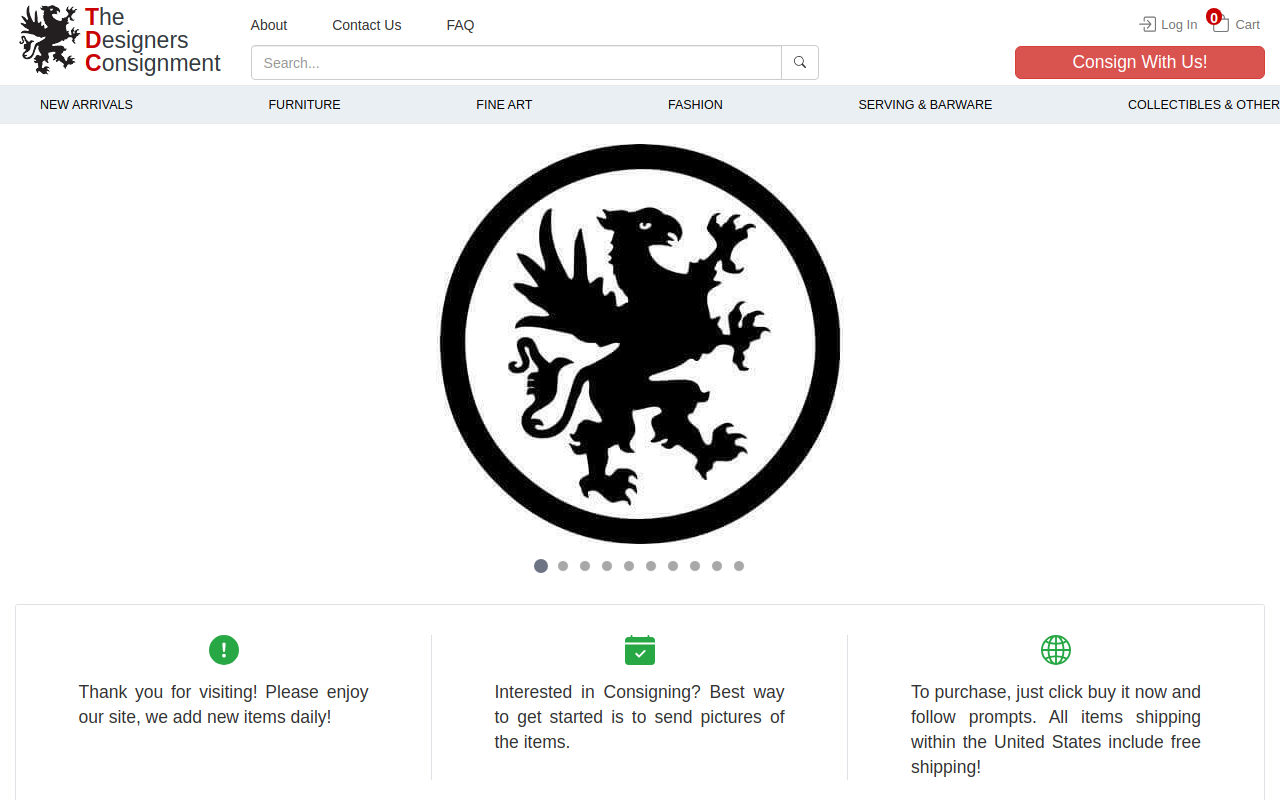Open the About page link
Screen dimensions: 1280x800
point(269,25)
